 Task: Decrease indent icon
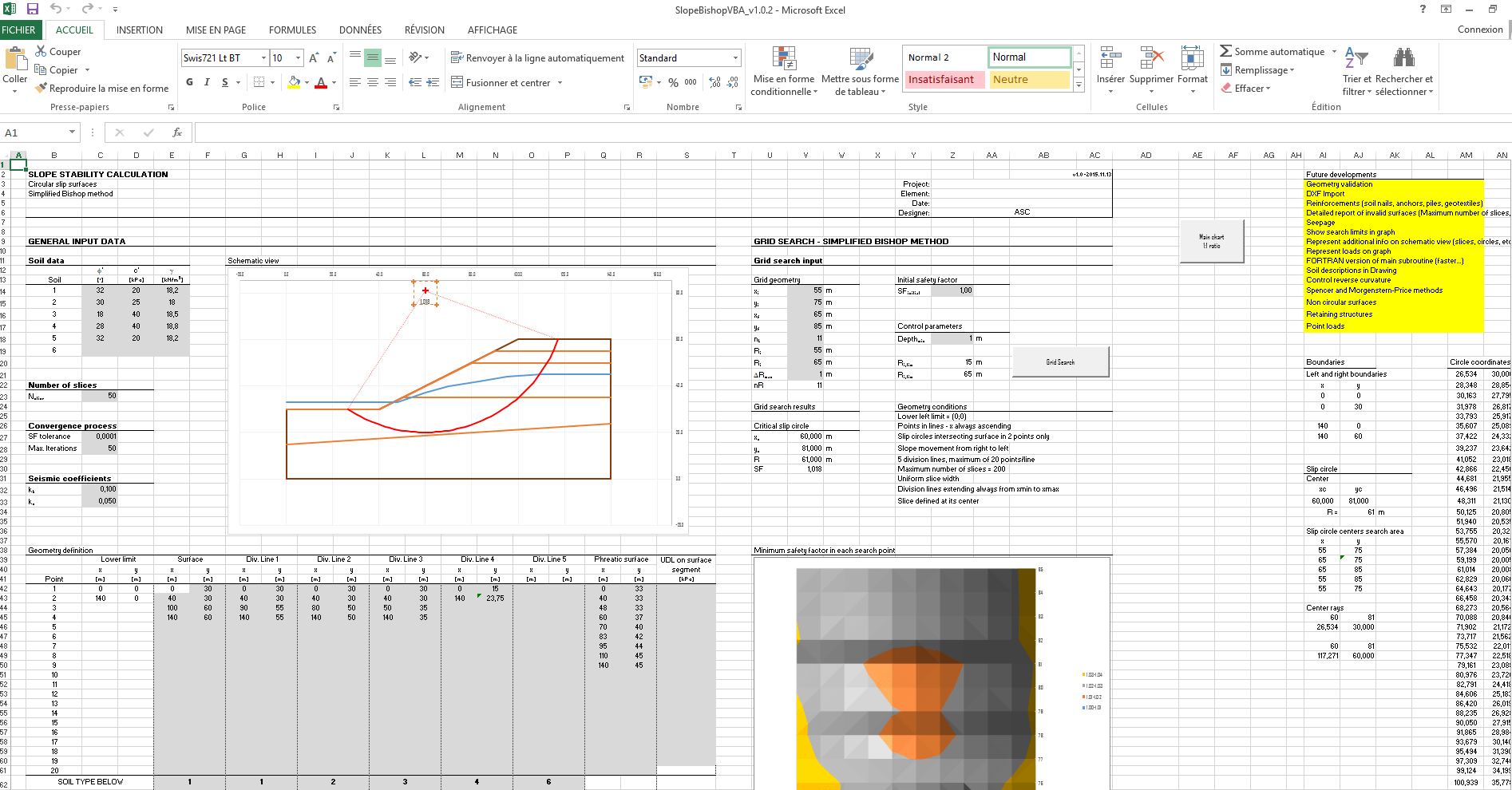(x=415, y=82)
